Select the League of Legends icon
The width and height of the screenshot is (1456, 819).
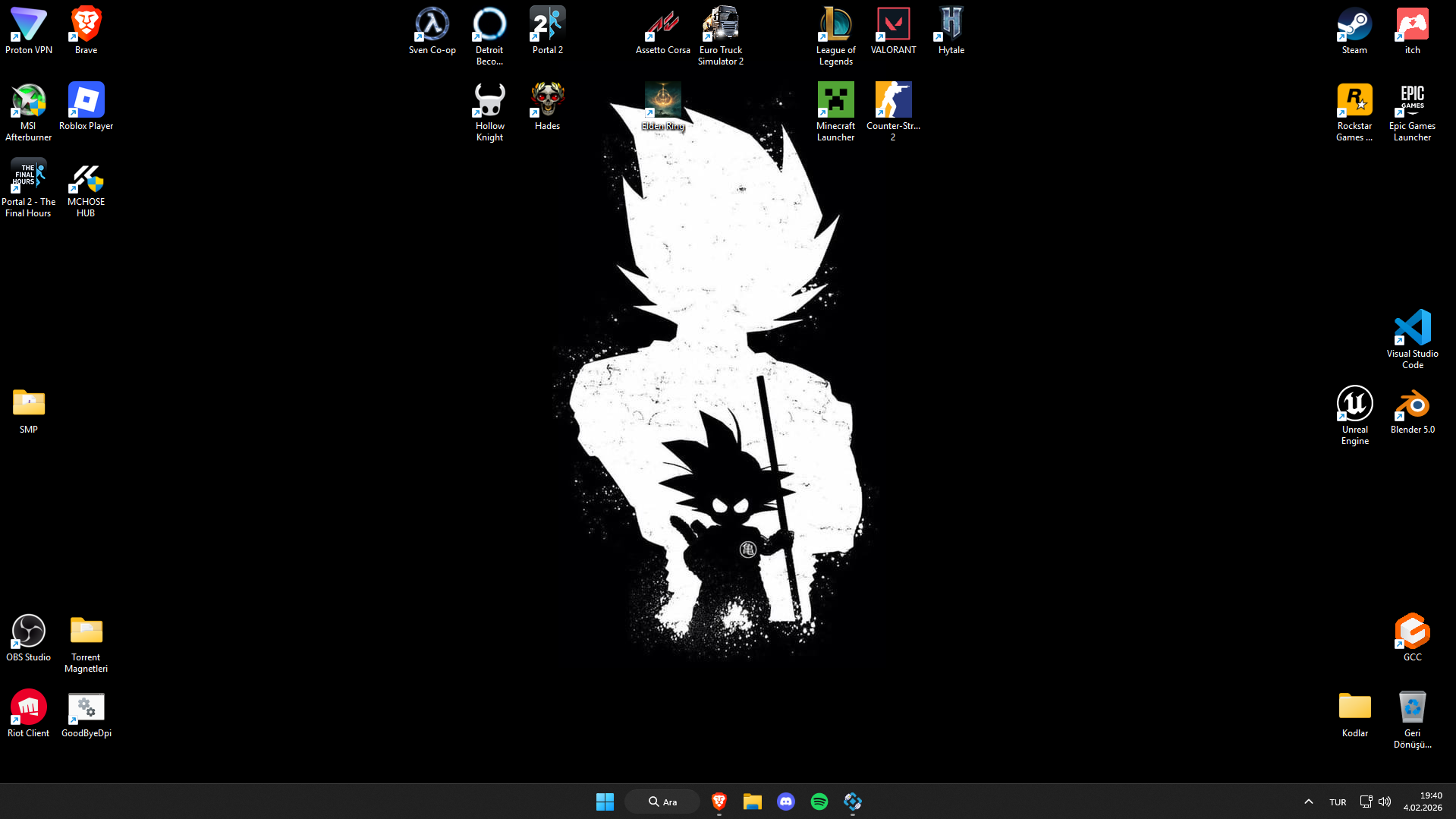836,36
